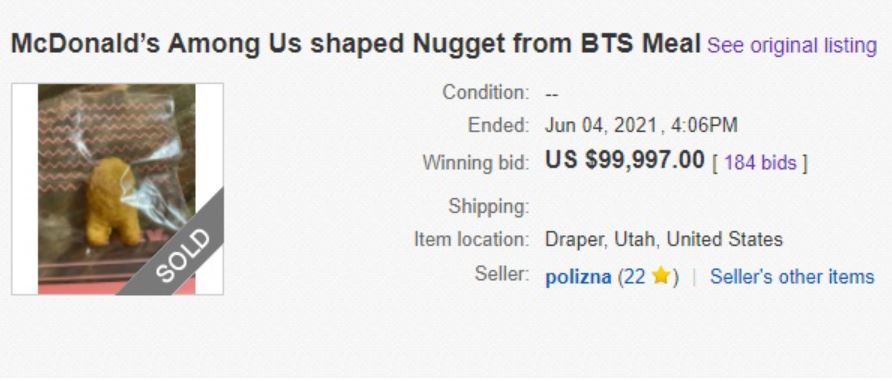Select the Draper, Utah, United States text
The height and width of the screenshot is (381, 892).
point(664,239)
